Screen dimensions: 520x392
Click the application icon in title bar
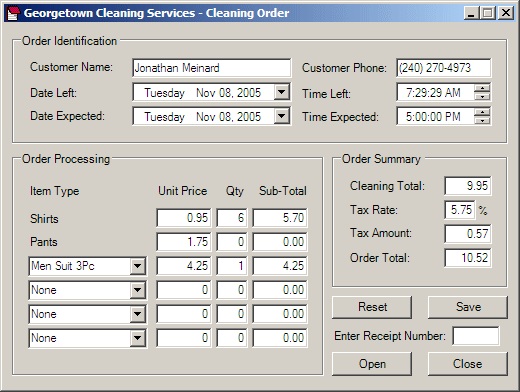coord(13,13)
